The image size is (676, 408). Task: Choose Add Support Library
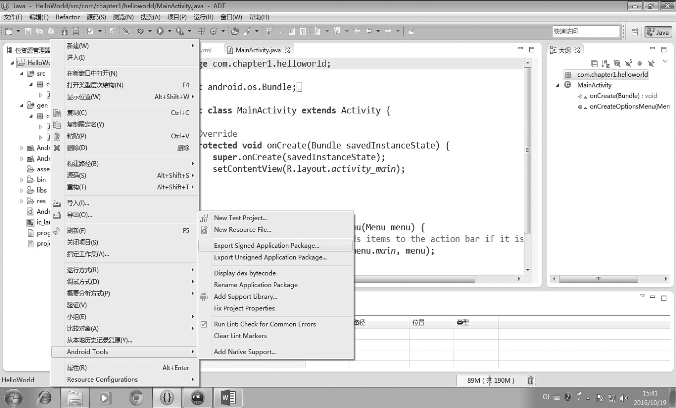click(x=245, y=296)
